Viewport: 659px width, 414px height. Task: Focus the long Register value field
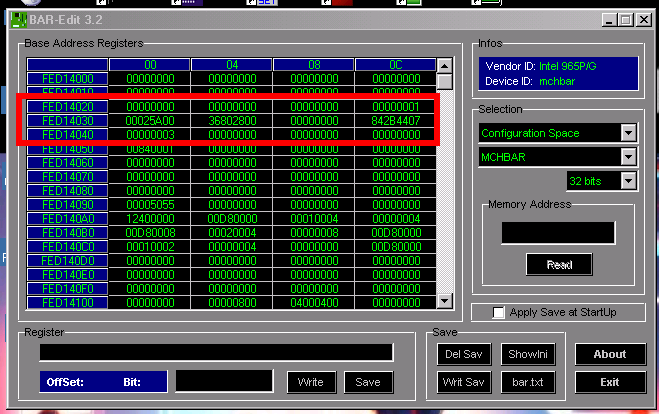[216, 352]
